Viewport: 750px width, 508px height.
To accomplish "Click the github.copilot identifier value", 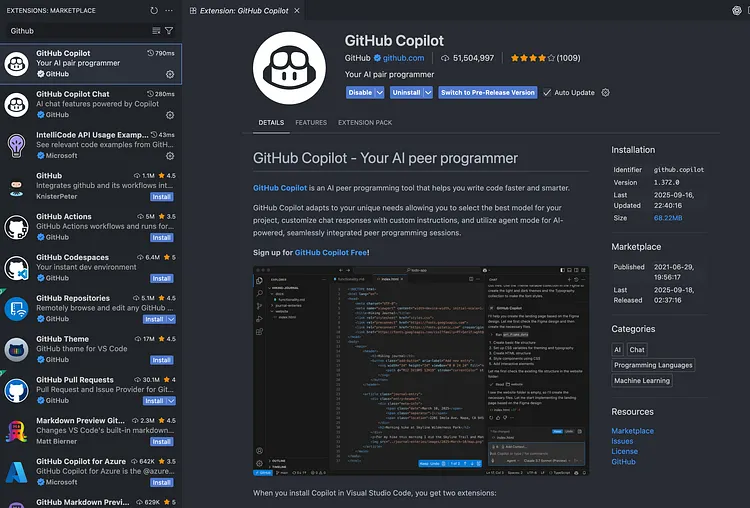I will click(679, 169).
